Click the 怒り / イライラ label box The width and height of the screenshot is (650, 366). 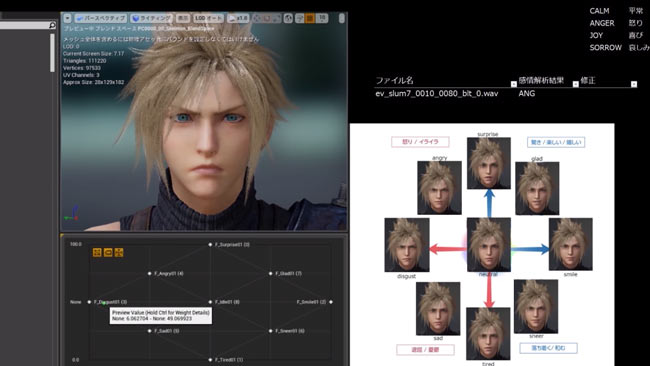pos(420,142)
